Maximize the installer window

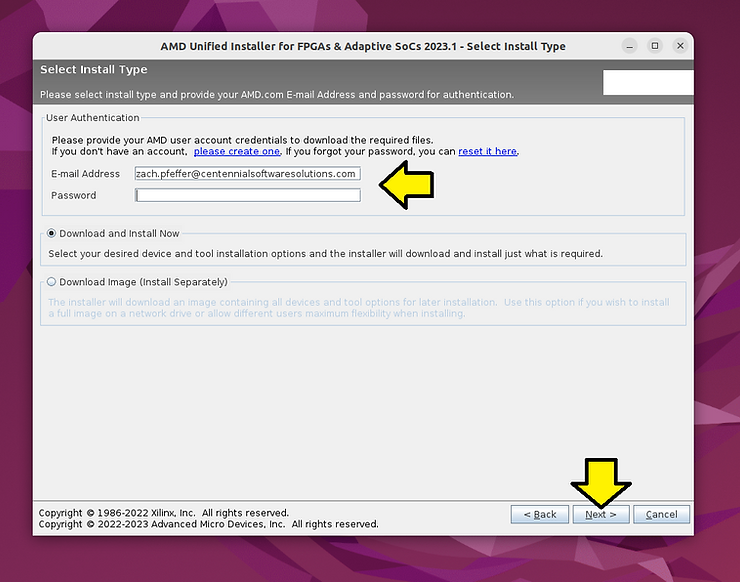pos(655,46)
